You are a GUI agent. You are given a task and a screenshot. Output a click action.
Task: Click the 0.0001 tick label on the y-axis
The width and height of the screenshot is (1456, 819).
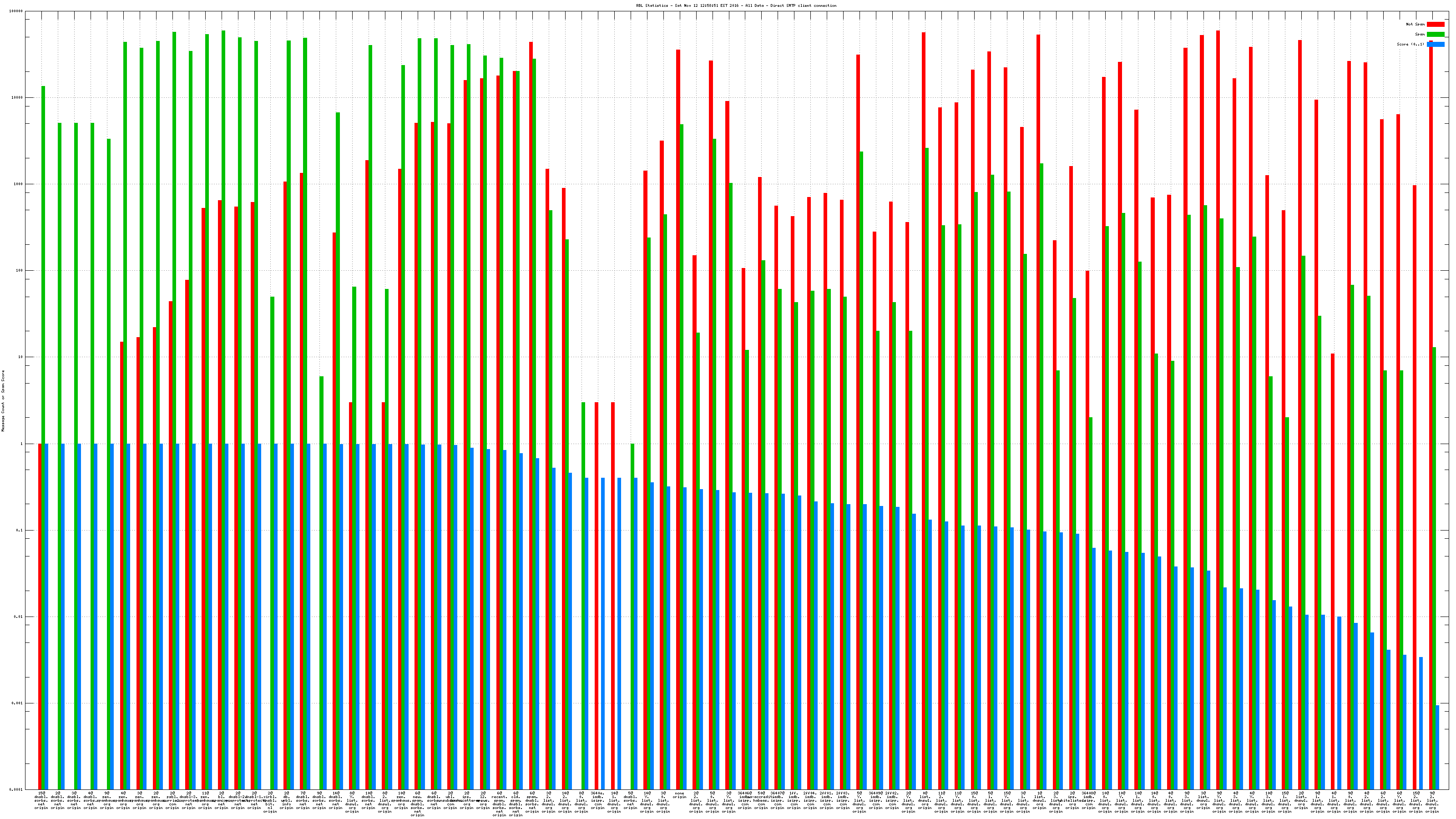coord(17,789)
